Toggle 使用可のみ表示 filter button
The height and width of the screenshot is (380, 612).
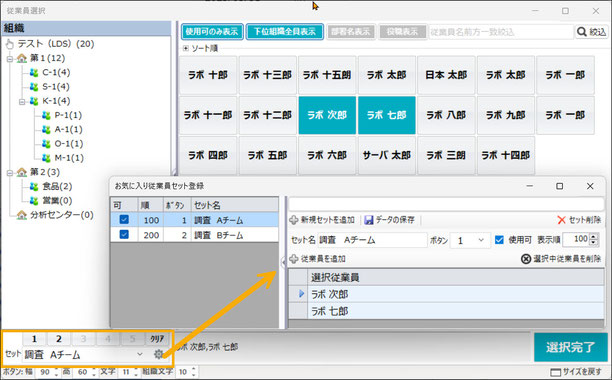pos(212,32)
